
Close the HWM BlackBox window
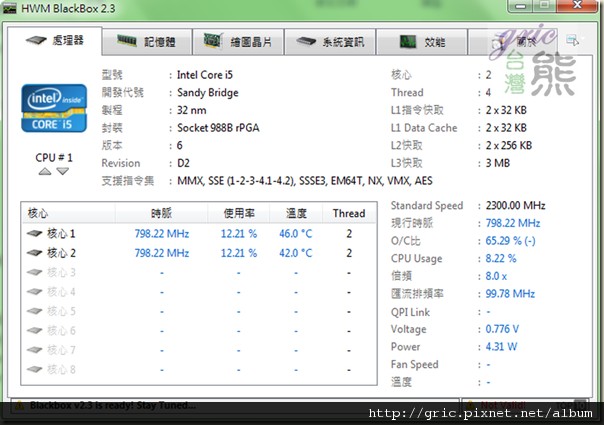(x=577, y=5)
